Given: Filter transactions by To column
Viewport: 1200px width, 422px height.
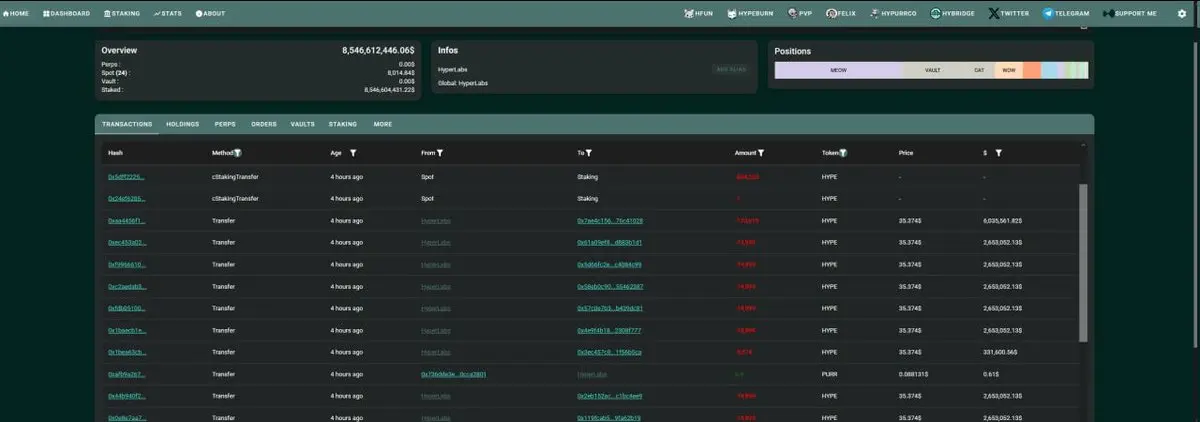Looking at the screenshot, I should coord(588,153).
